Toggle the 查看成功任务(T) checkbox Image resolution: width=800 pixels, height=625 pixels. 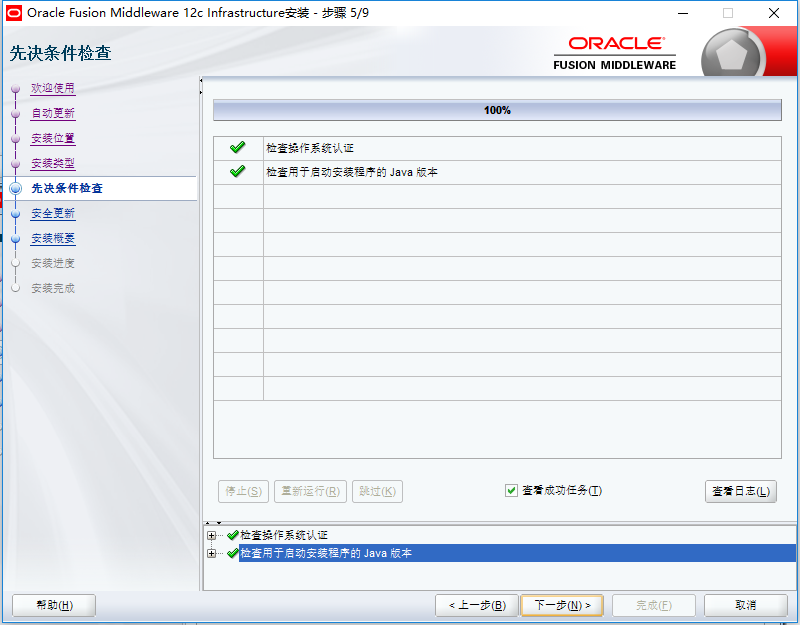(x=511, y=490)
